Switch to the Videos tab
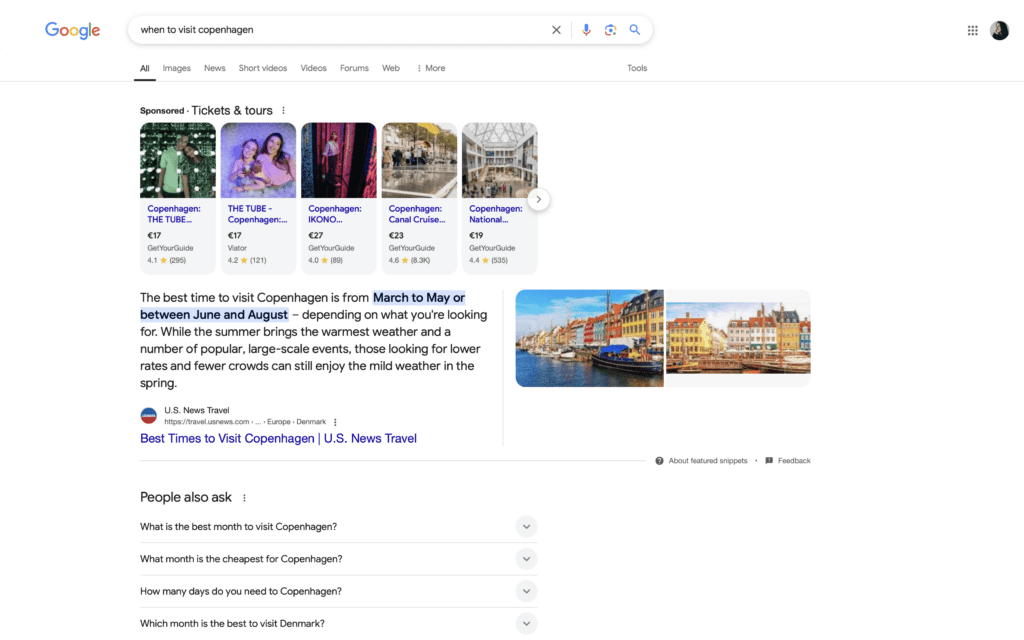Viewport: 1024px width, 640px height. click(x=313, y=68)
